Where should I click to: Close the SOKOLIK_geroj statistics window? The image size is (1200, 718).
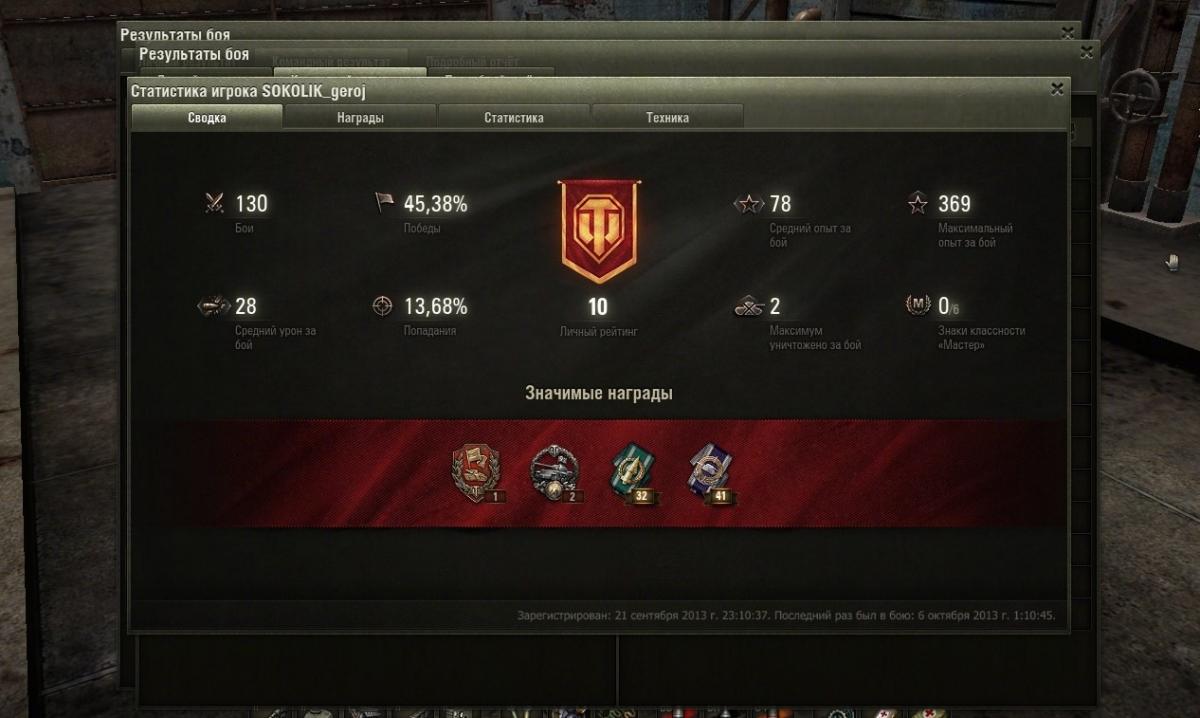point(1057,89)
